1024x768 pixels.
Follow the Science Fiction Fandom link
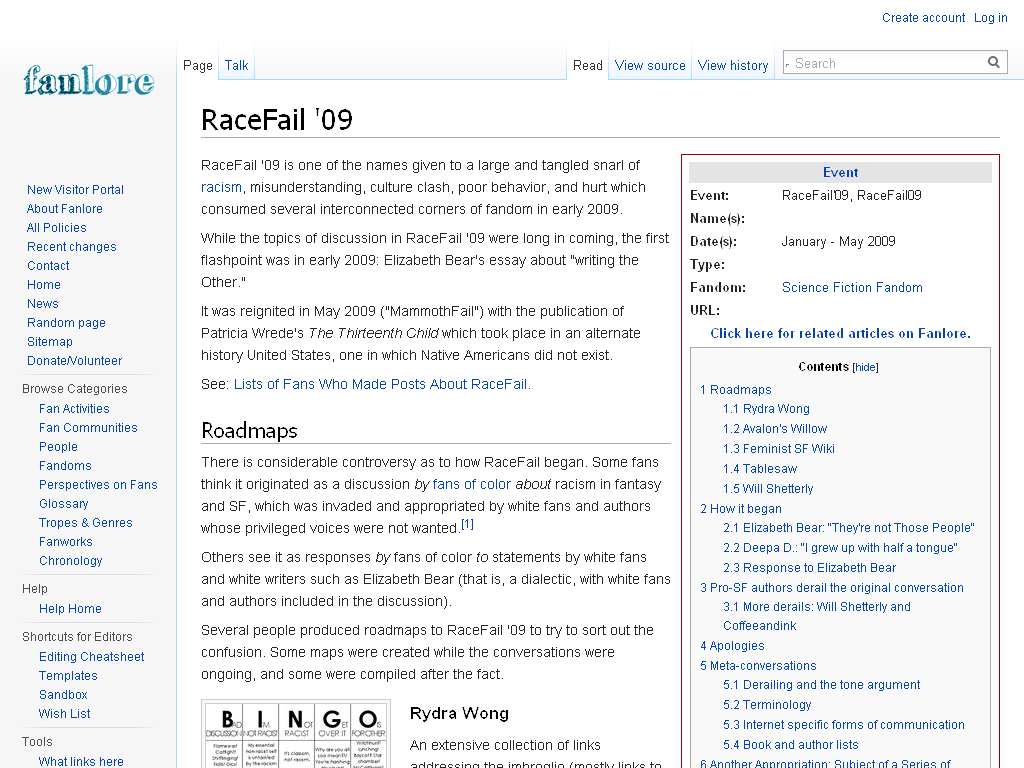(852, 287)
